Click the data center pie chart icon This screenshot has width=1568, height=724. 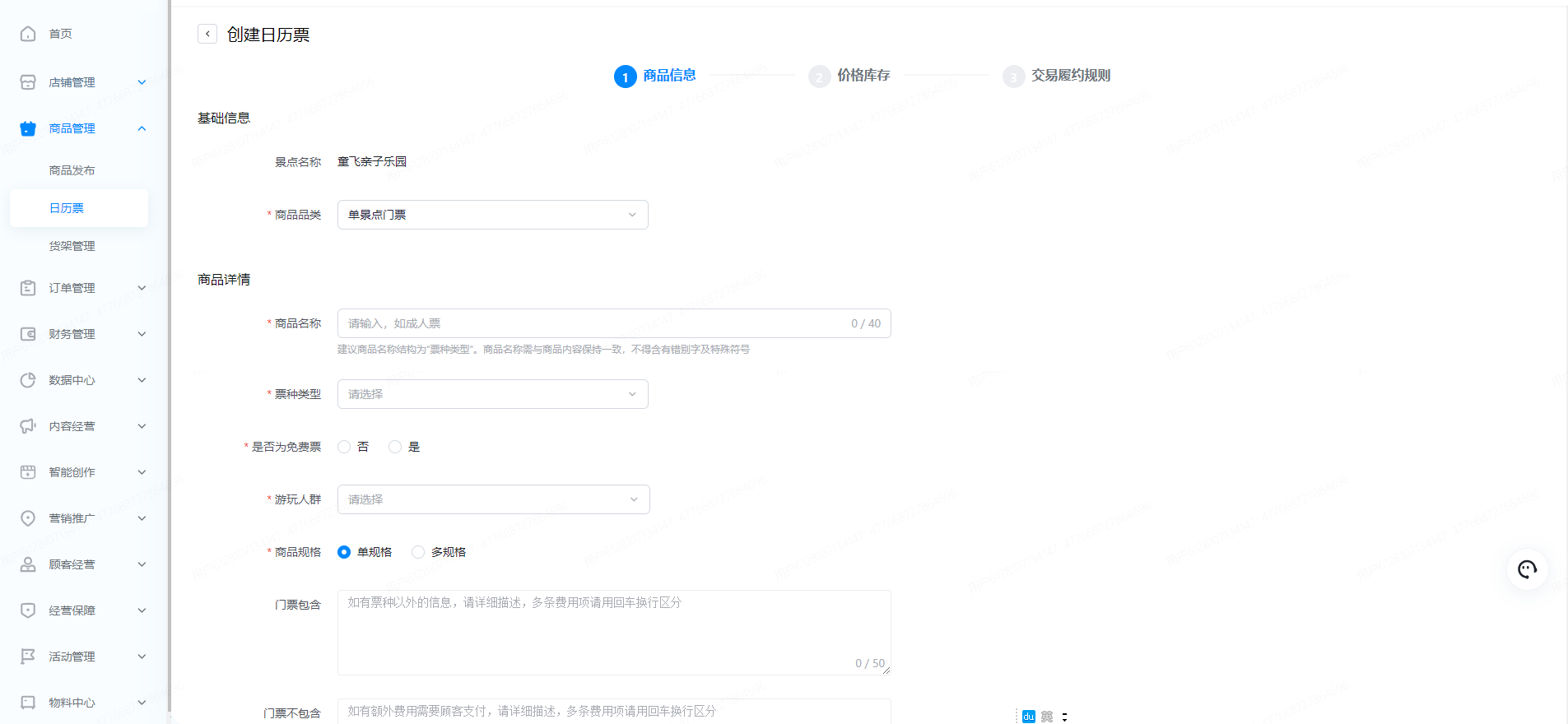(x=28, y=380)
